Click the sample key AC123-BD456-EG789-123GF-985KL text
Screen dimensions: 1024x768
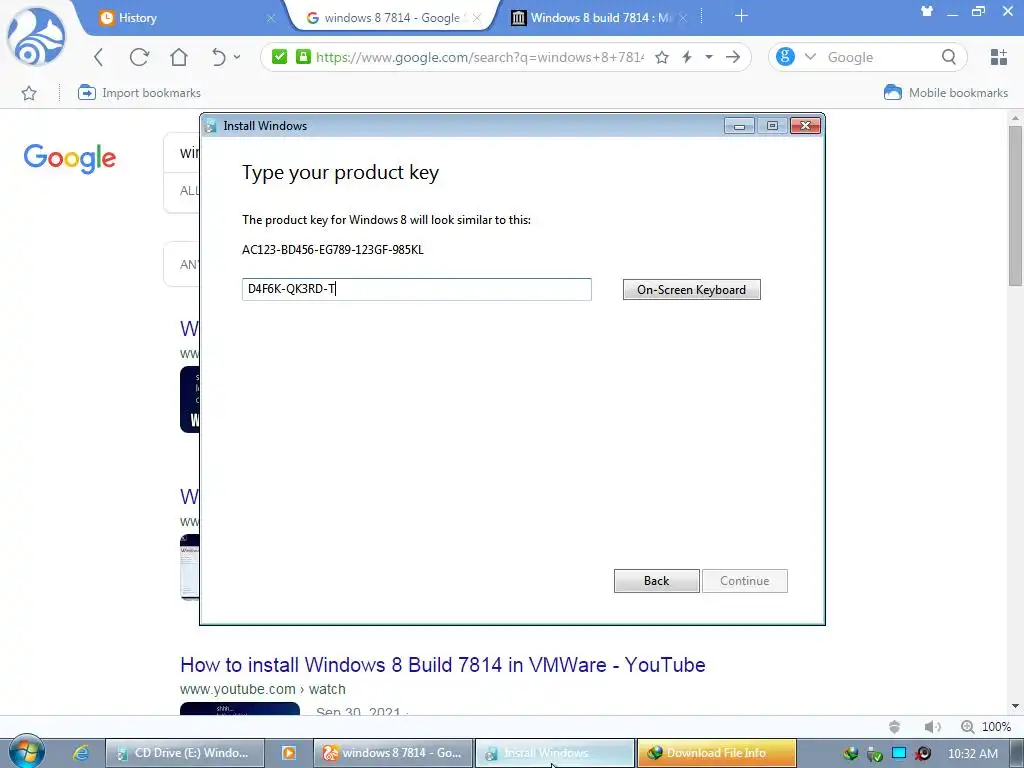coord(333,249)
